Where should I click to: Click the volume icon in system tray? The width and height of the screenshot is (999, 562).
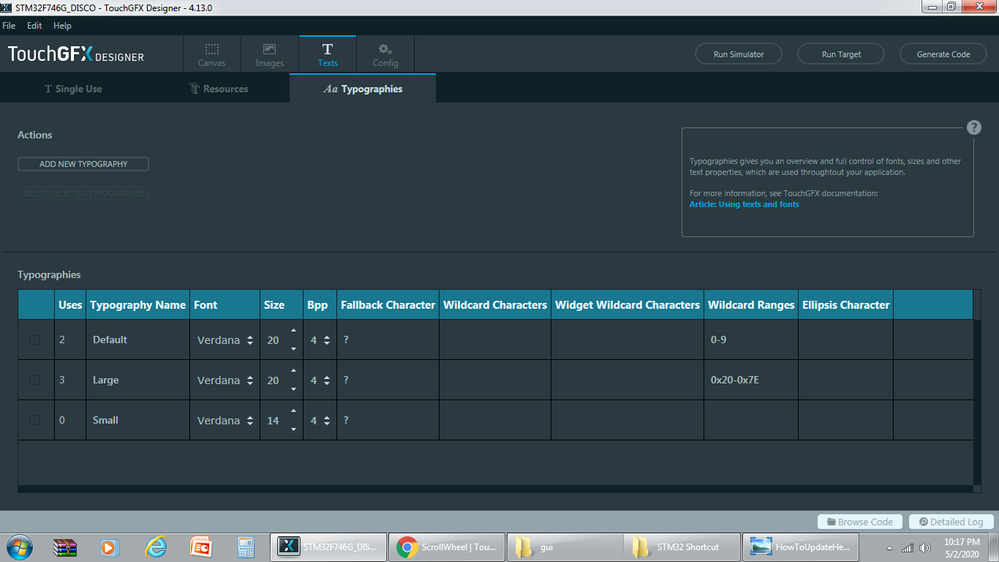coord(925,548)
